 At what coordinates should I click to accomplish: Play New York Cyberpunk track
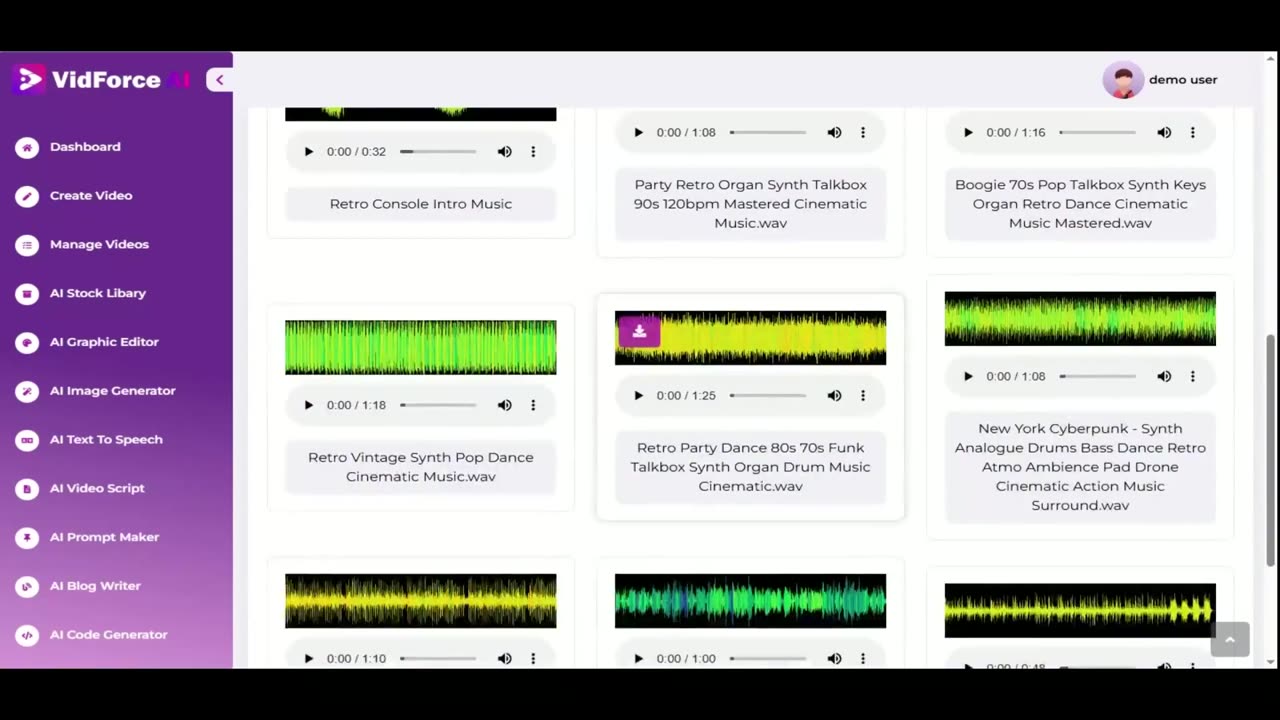pos(968,377)
